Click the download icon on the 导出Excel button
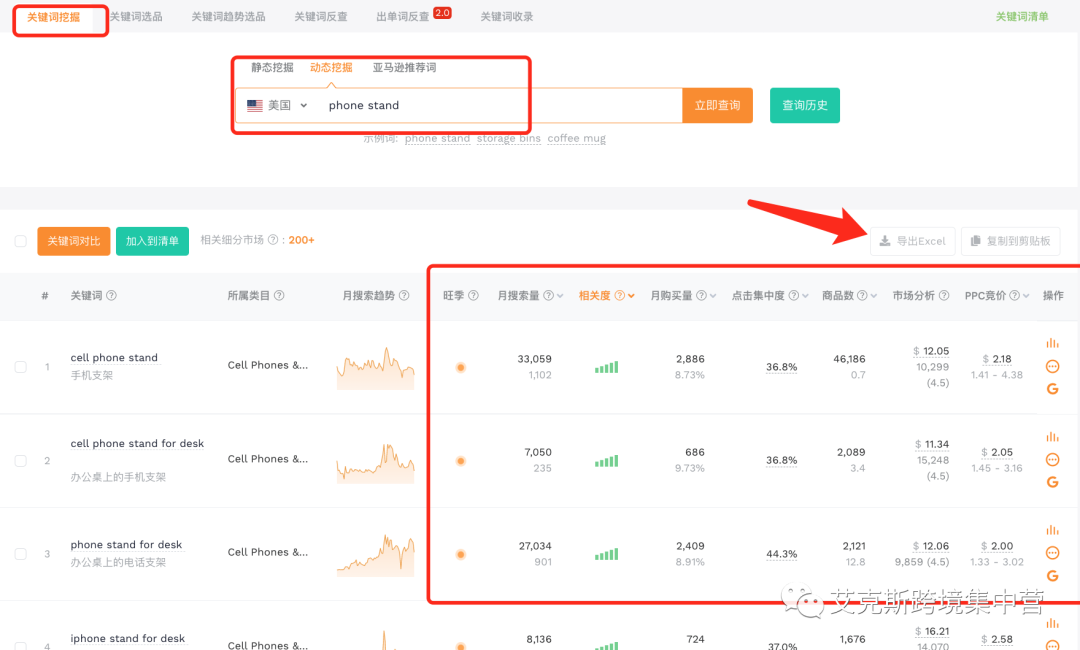 coord(884,240)
